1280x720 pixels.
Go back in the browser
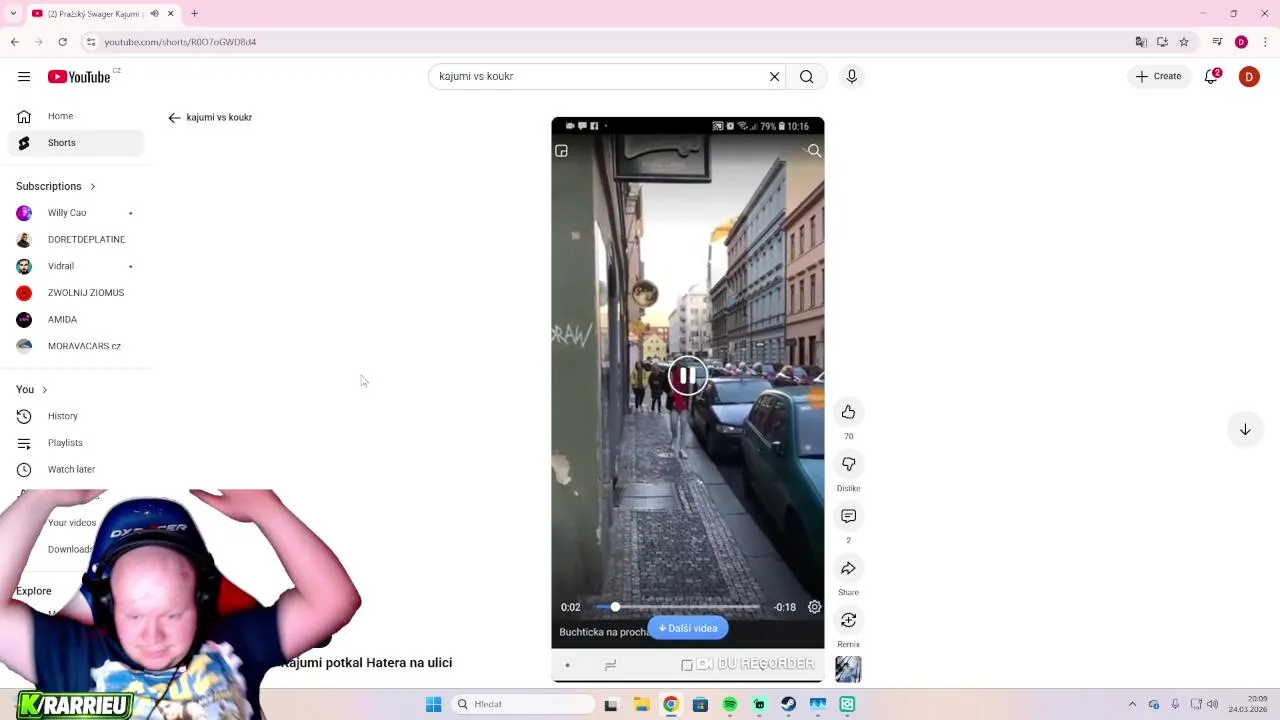(15, 42)
